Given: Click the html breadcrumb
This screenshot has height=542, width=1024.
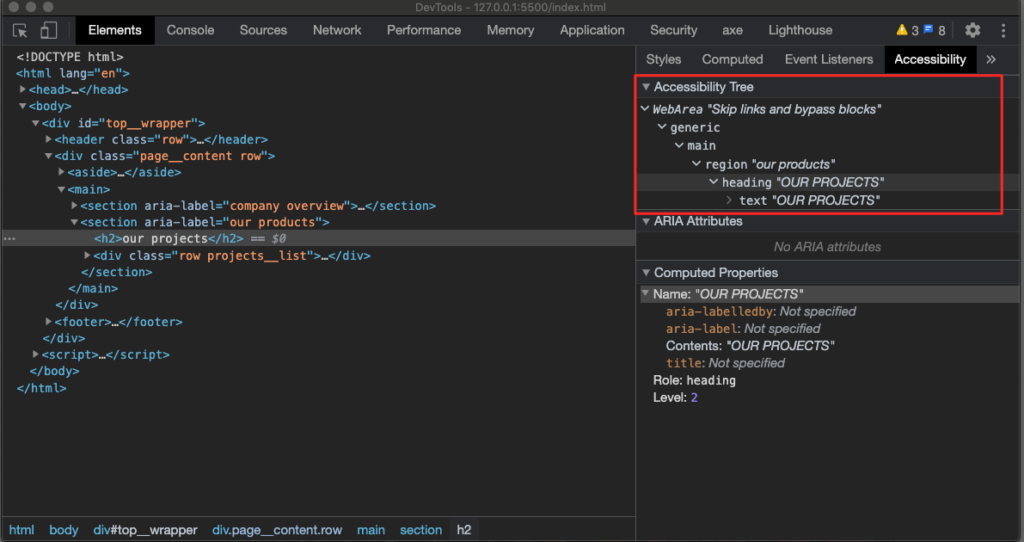Looking at the screenshot, I should click(x=22, y=530).
